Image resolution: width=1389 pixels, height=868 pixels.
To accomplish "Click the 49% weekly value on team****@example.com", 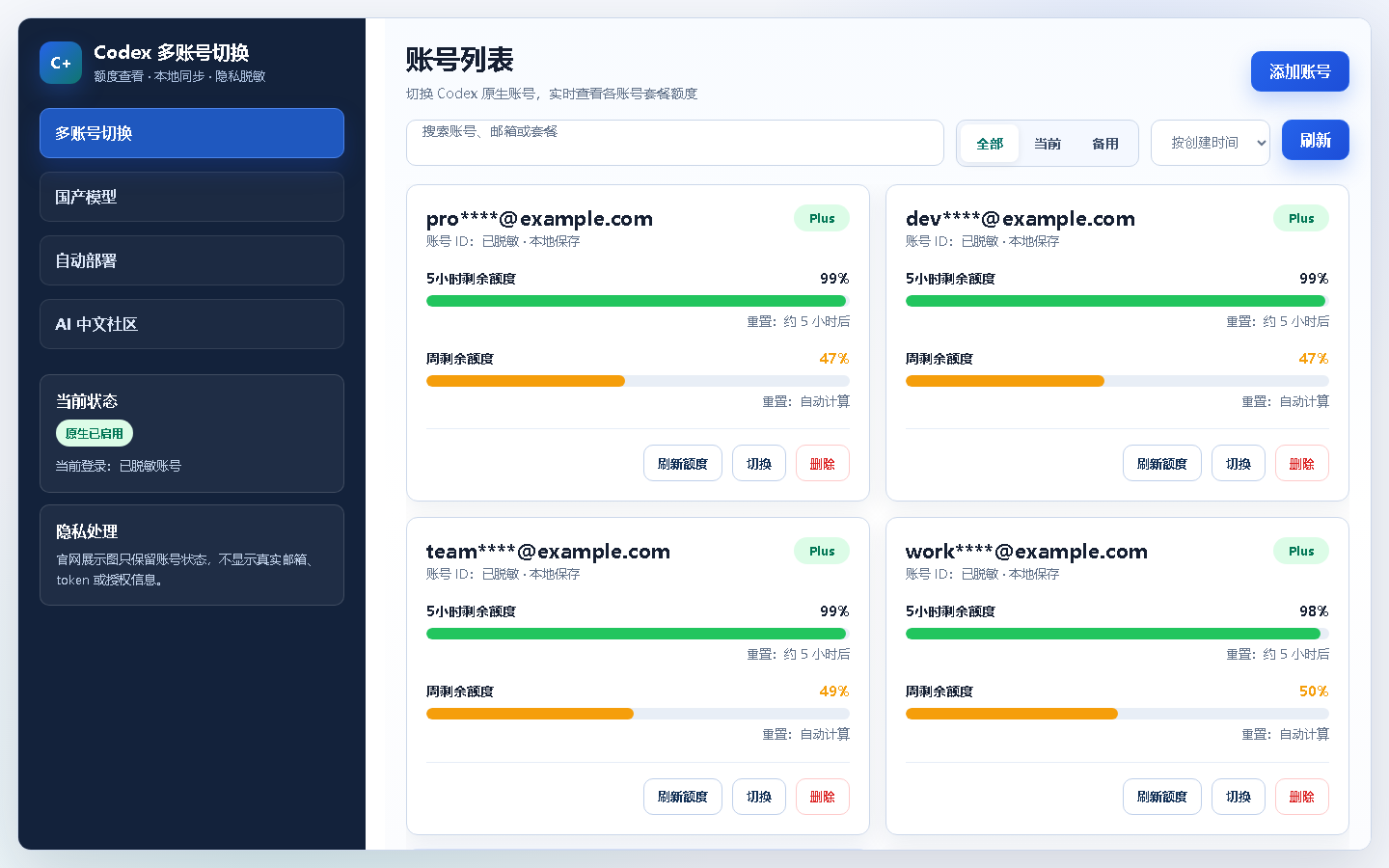I will tap(834, 691).
